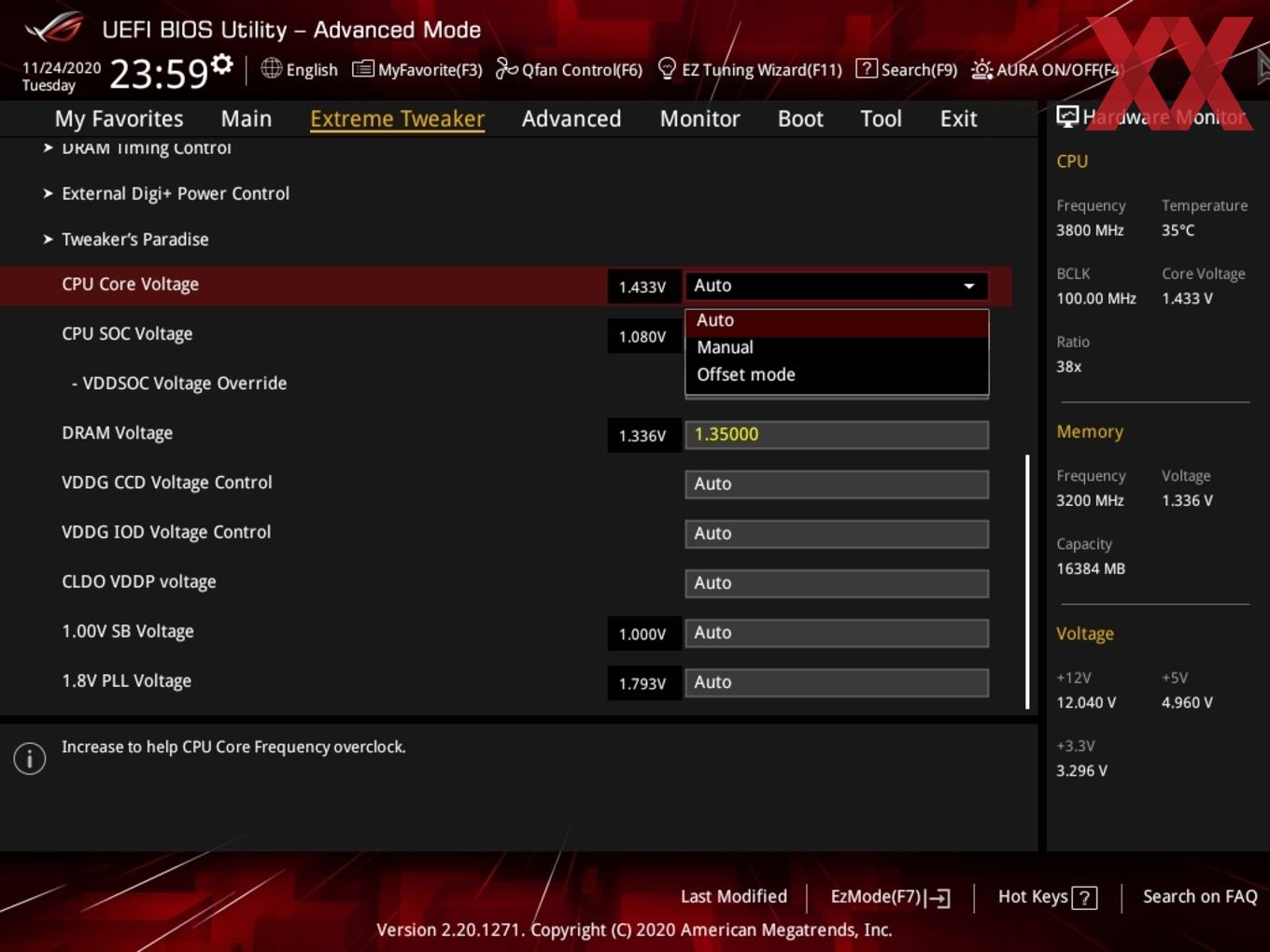Click the ROG logo icon
This screenshot has height=952, width=1270.
53,27
